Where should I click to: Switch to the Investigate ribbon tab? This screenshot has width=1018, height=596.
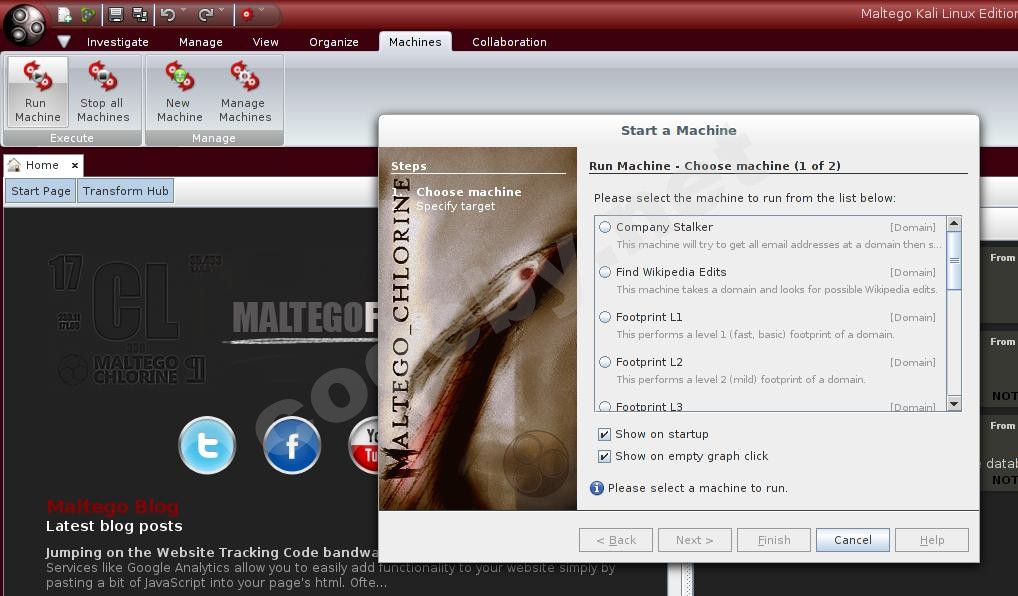[x=118, y=42]
